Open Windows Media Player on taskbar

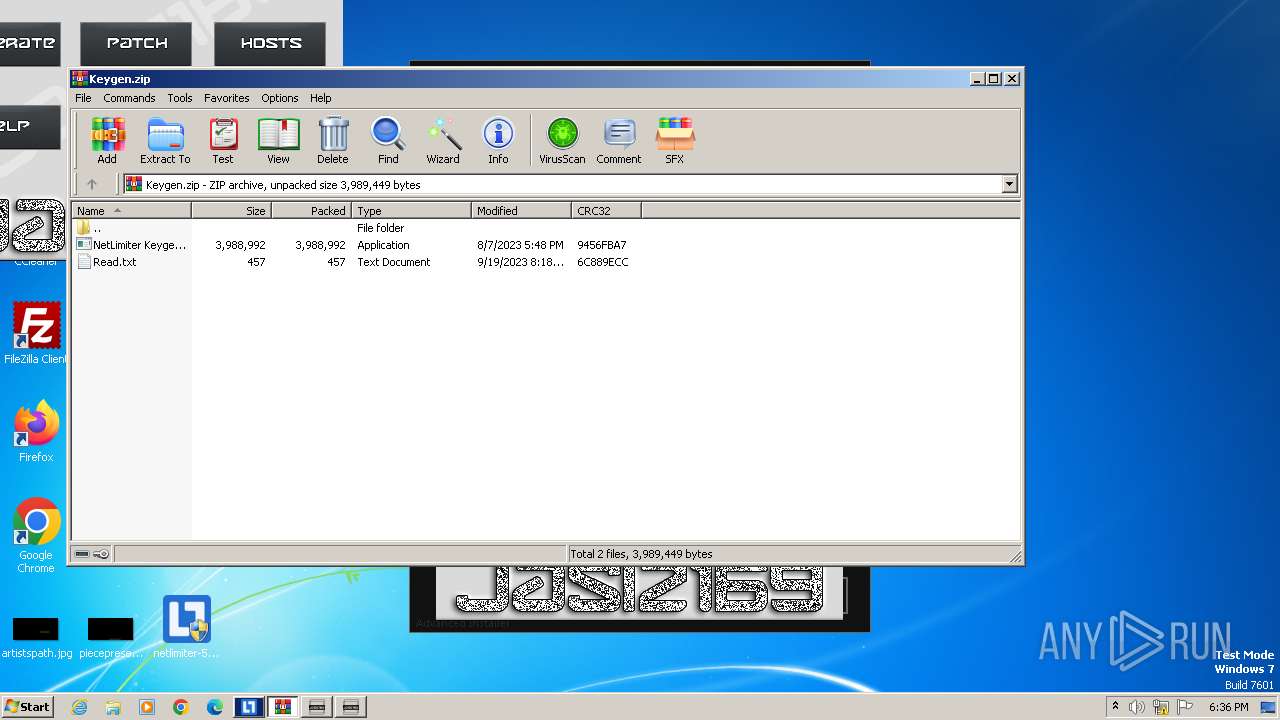tap(147, 707)
